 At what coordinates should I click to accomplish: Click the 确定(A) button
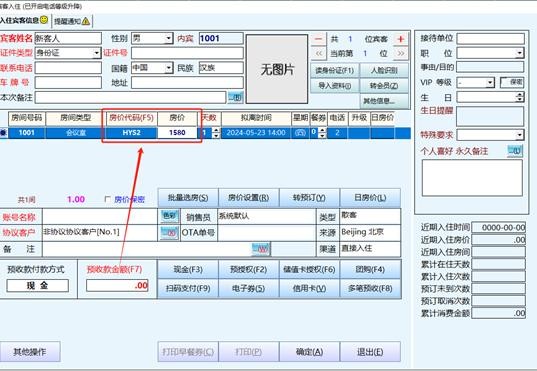tap(309, 351)
